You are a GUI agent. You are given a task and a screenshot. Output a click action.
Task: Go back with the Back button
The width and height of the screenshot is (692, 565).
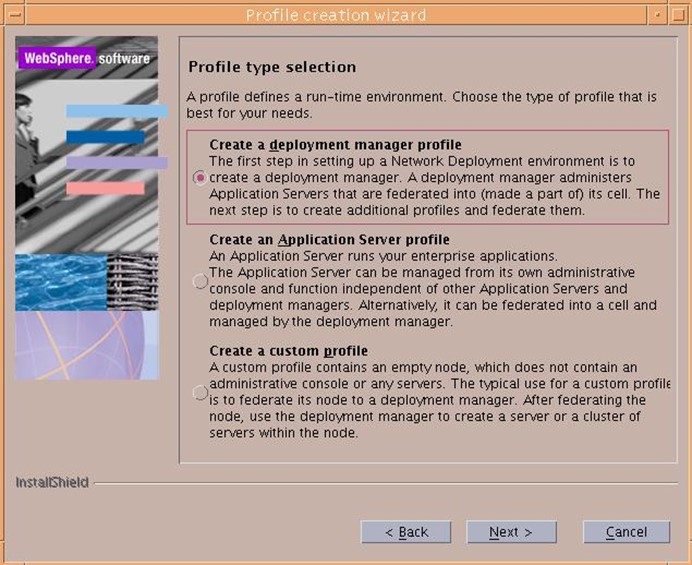(405, 532)
